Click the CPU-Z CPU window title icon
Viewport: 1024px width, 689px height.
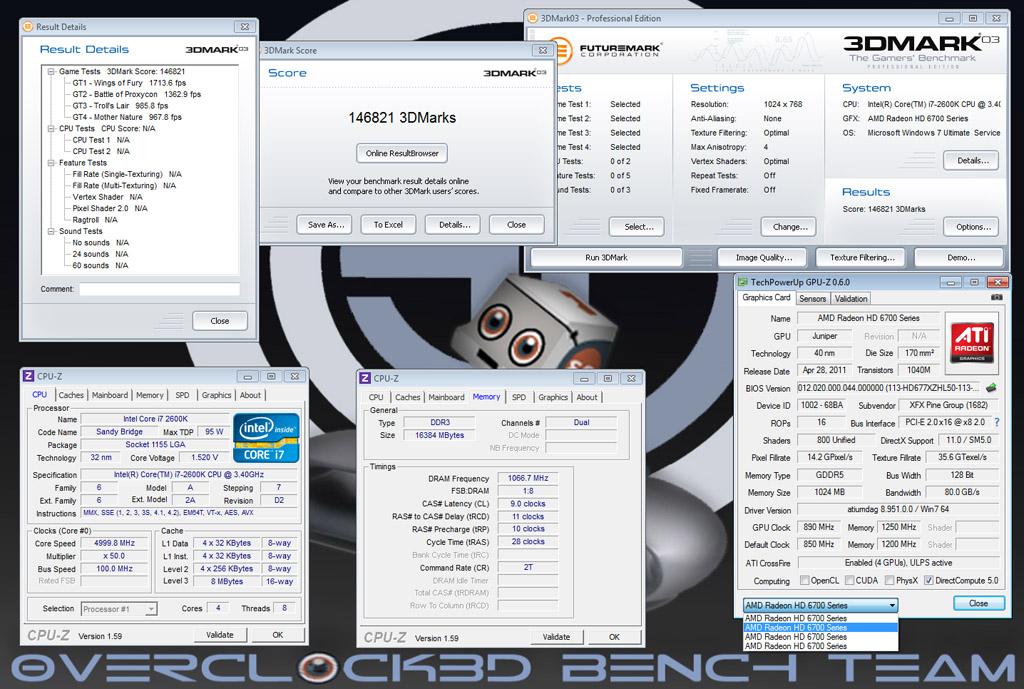[28, 376]
